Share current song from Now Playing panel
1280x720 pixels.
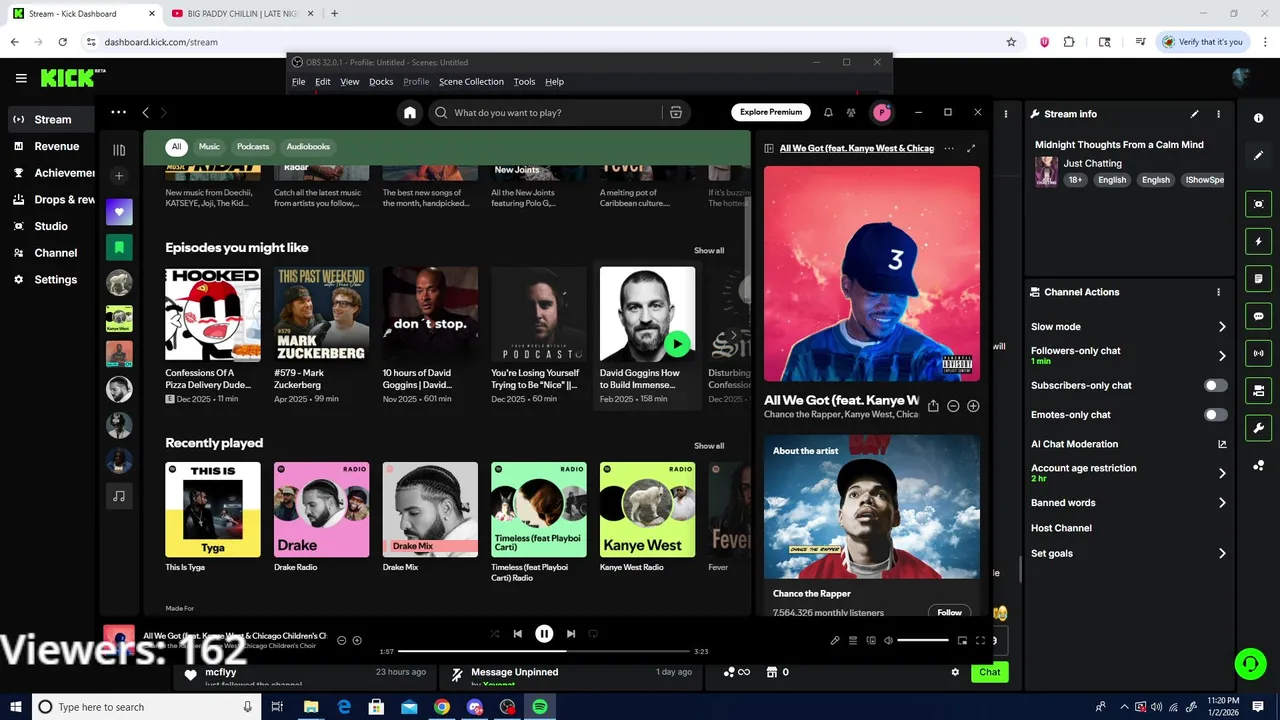[933, 406]
